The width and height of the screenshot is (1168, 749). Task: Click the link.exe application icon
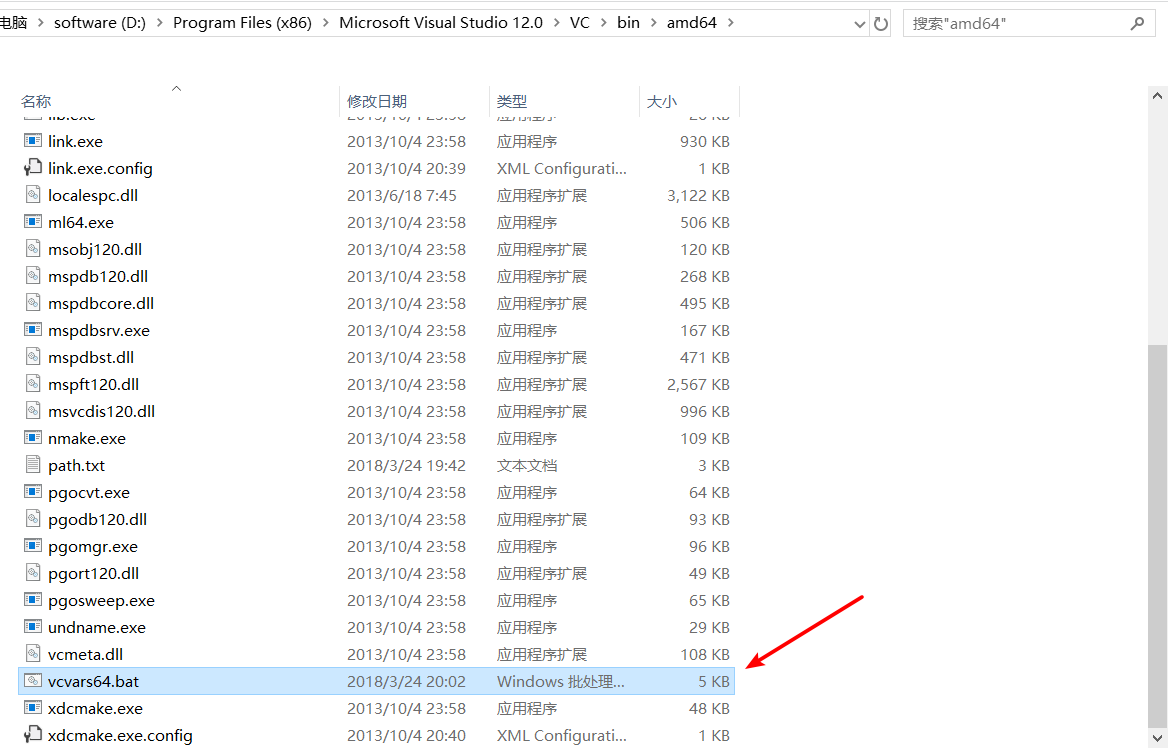pyautogui.click(x=33, y=141)
